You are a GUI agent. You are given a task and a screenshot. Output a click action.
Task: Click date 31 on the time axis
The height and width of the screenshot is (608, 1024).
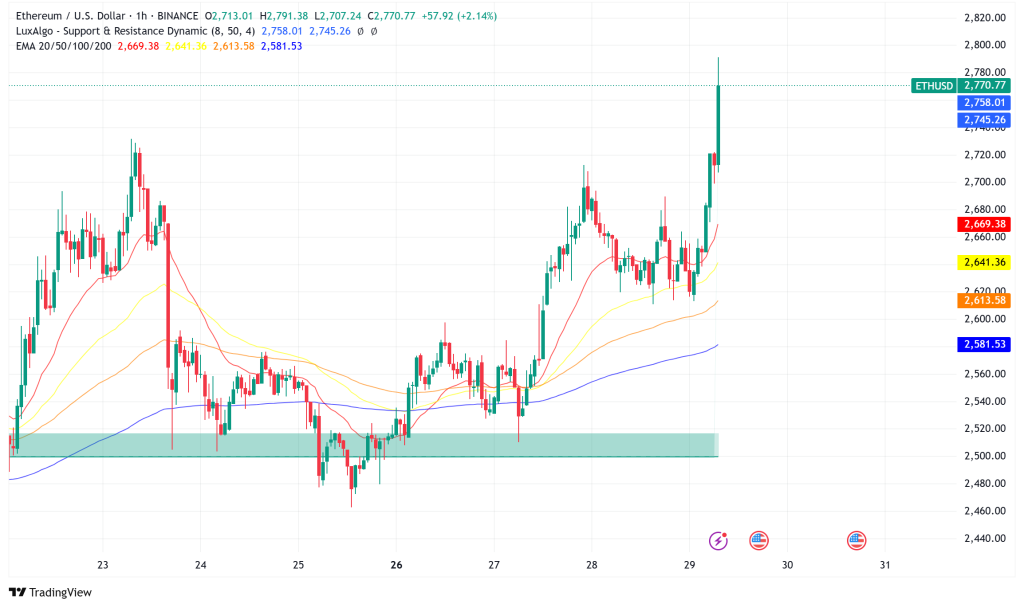tap(885, 565)
